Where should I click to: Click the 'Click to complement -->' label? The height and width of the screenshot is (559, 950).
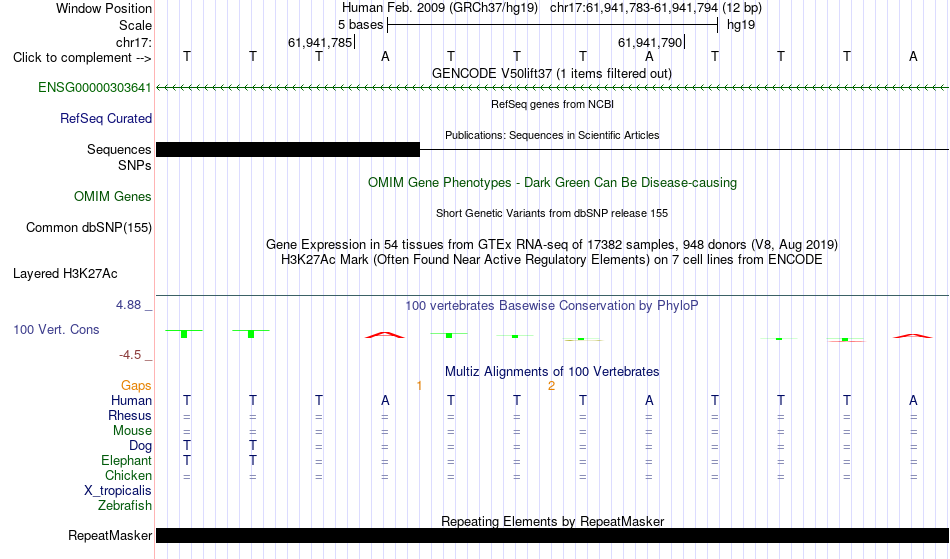(82, 58)
